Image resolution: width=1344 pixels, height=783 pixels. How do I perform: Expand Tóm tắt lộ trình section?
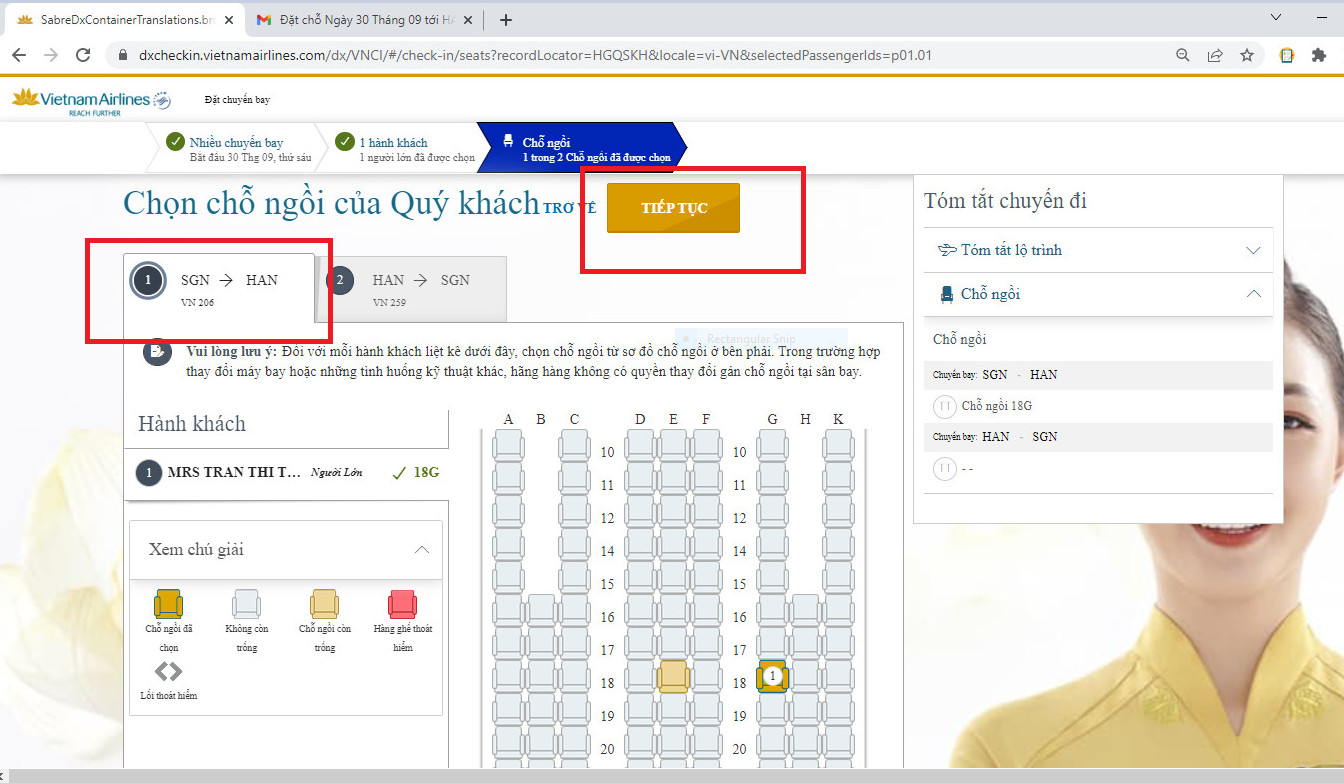tap(1098, 250)
